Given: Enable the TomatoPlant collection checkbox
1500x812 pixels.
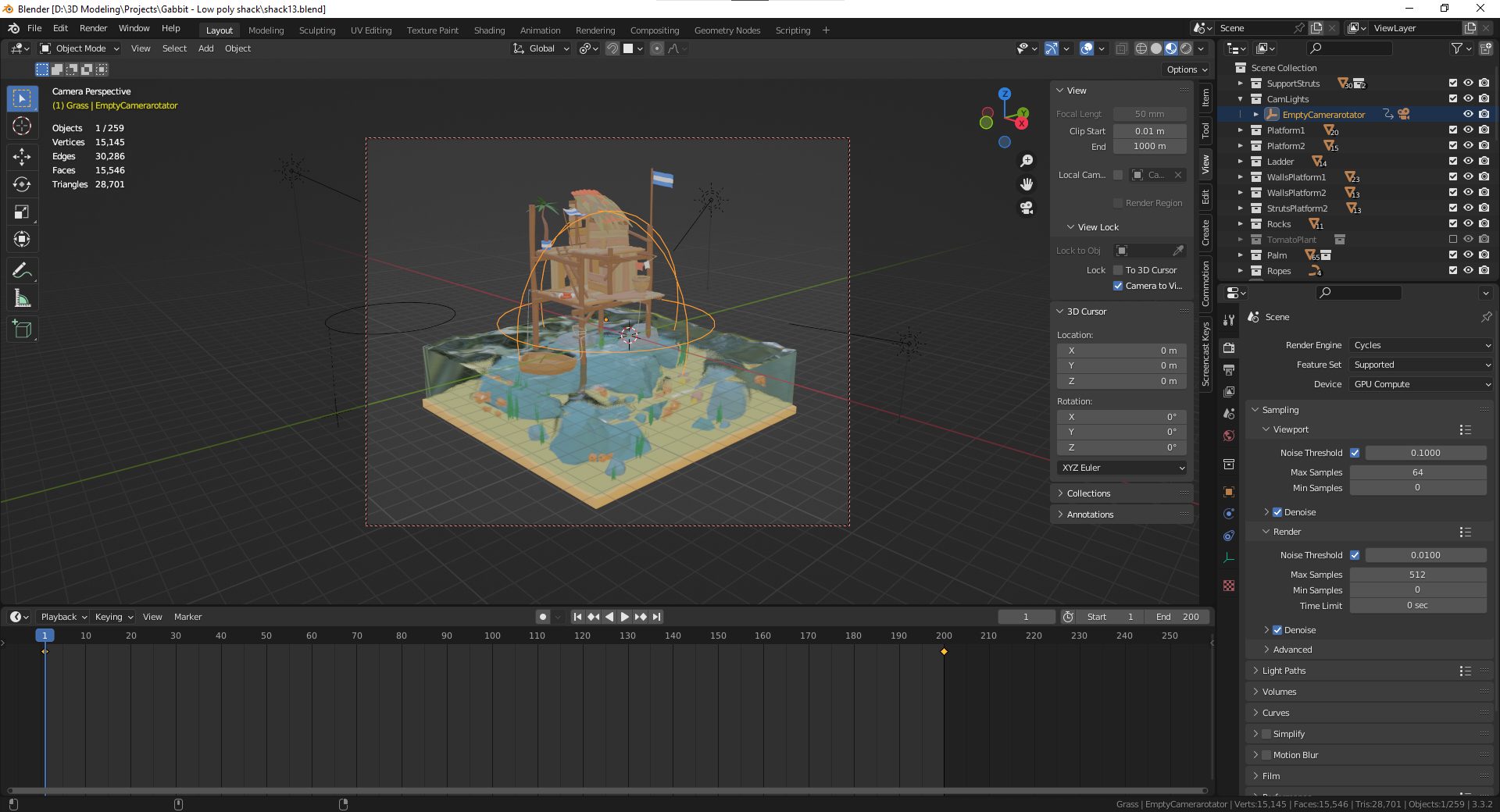Looking at the screenshot, I should (1453, 240).
